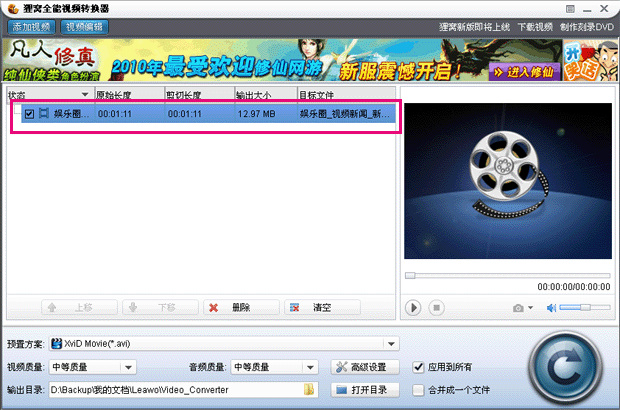Click the 凡人修真 advertisement banner
Screen dimensions: 620x410
click(282, 60)
